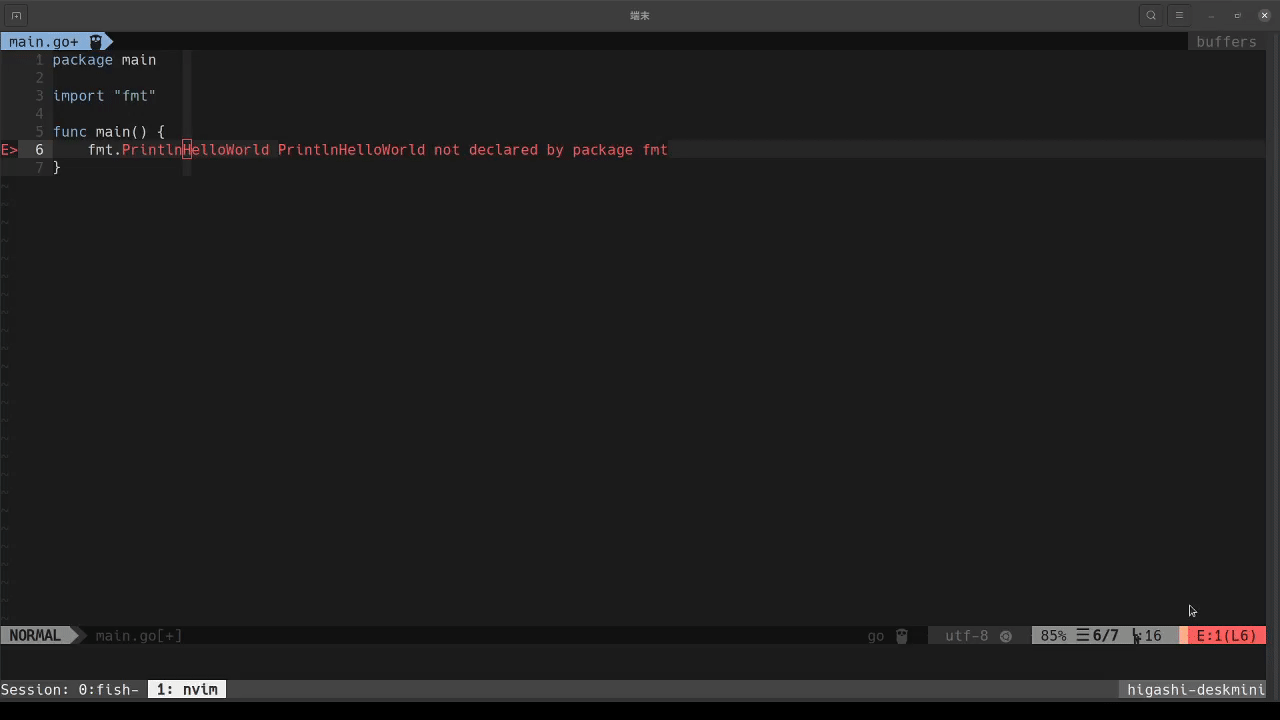
Task: Open the terminal hamburger menu
Action: [1179, 15]
